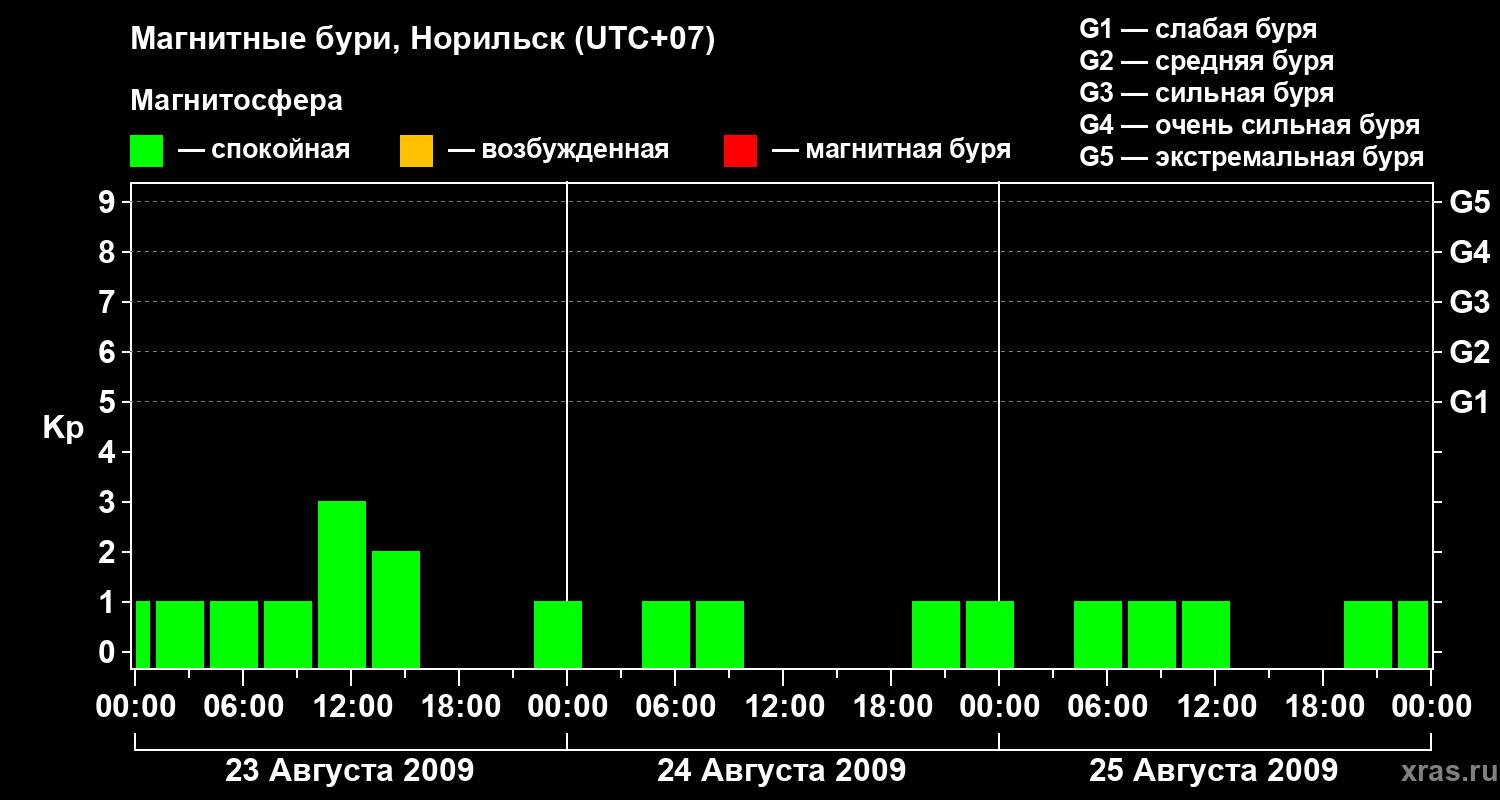The image size is (1500, 800).
Task: Click the title 'Магнитные бури, Норильск (UTC+07)'
Action: (423, 40)
